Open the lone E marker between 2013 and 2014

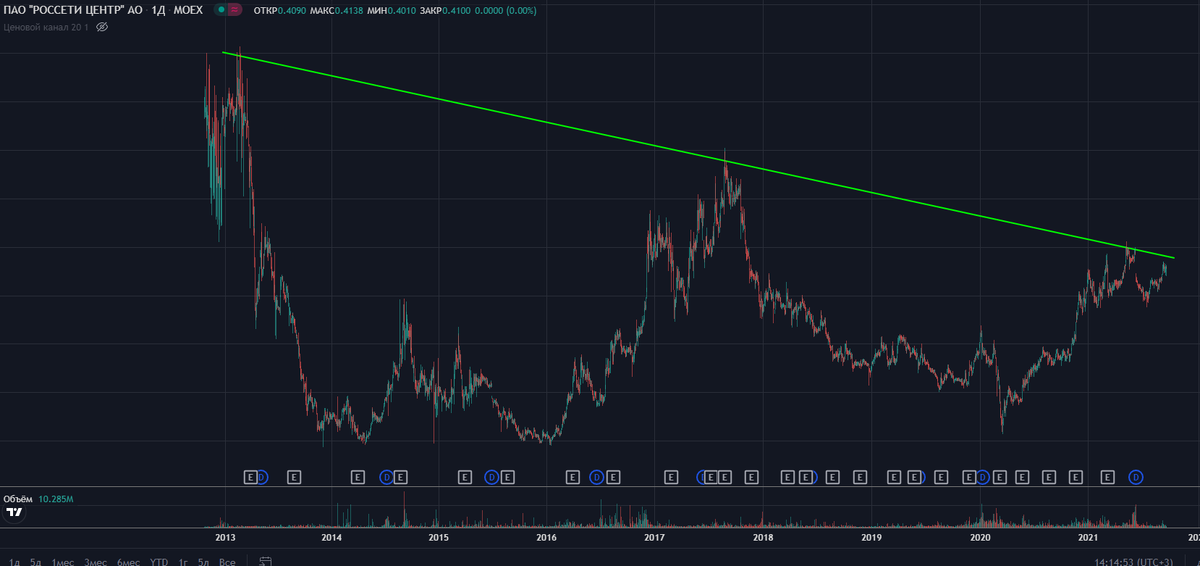click(294, 477)
